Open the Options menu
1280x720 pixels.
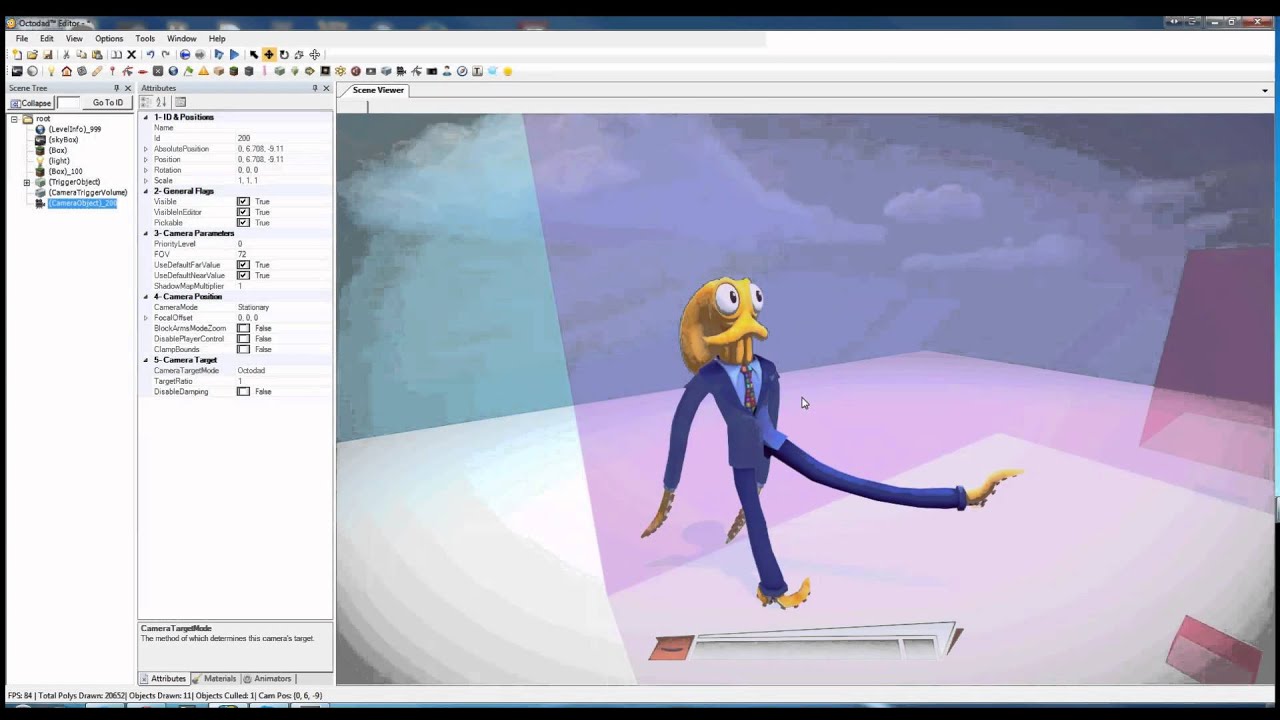click(109, 38)
